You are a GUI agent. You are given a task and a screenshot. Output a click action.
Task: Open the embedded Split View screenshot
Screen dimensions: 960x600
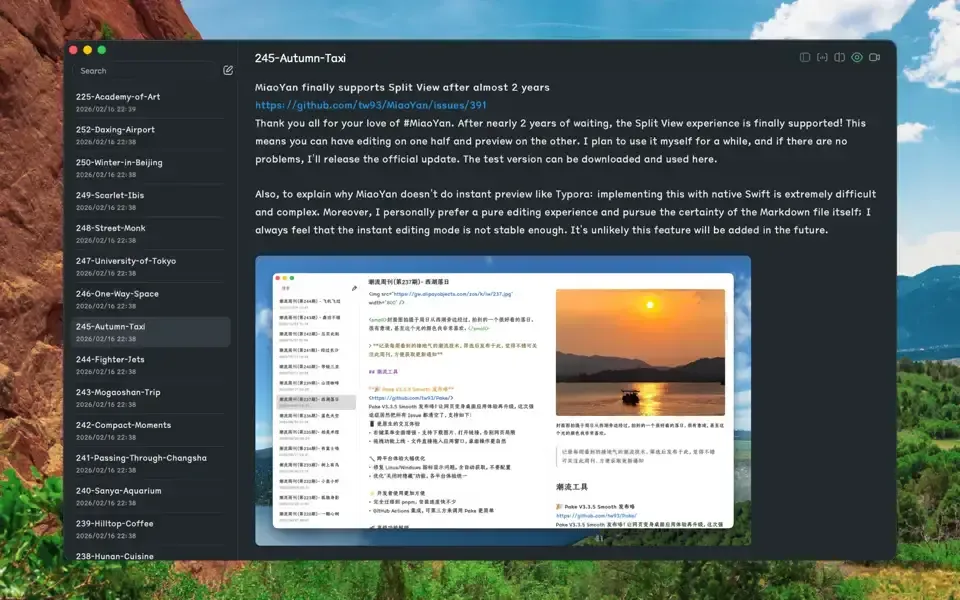click(503, 400)
